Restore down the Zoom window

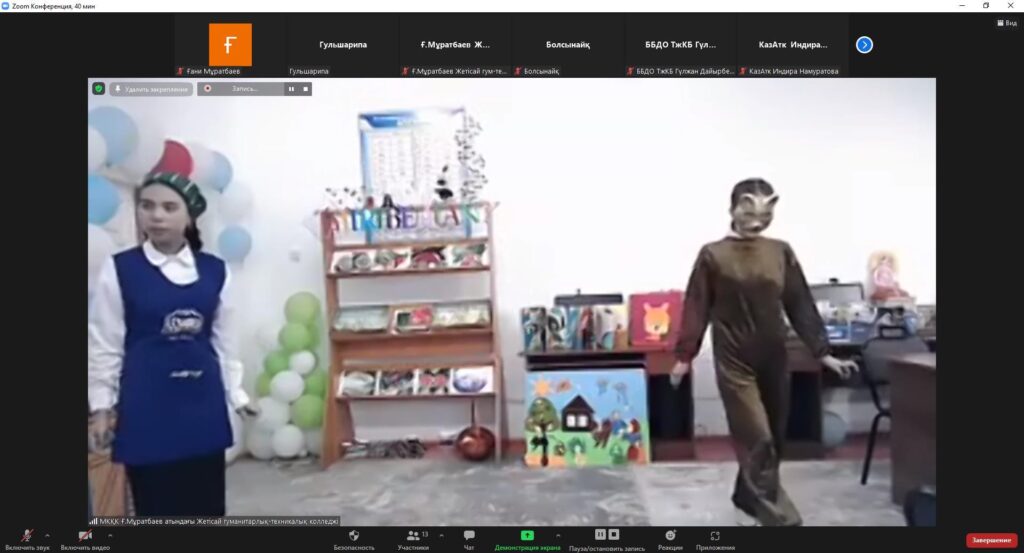[x=985, y=5]
